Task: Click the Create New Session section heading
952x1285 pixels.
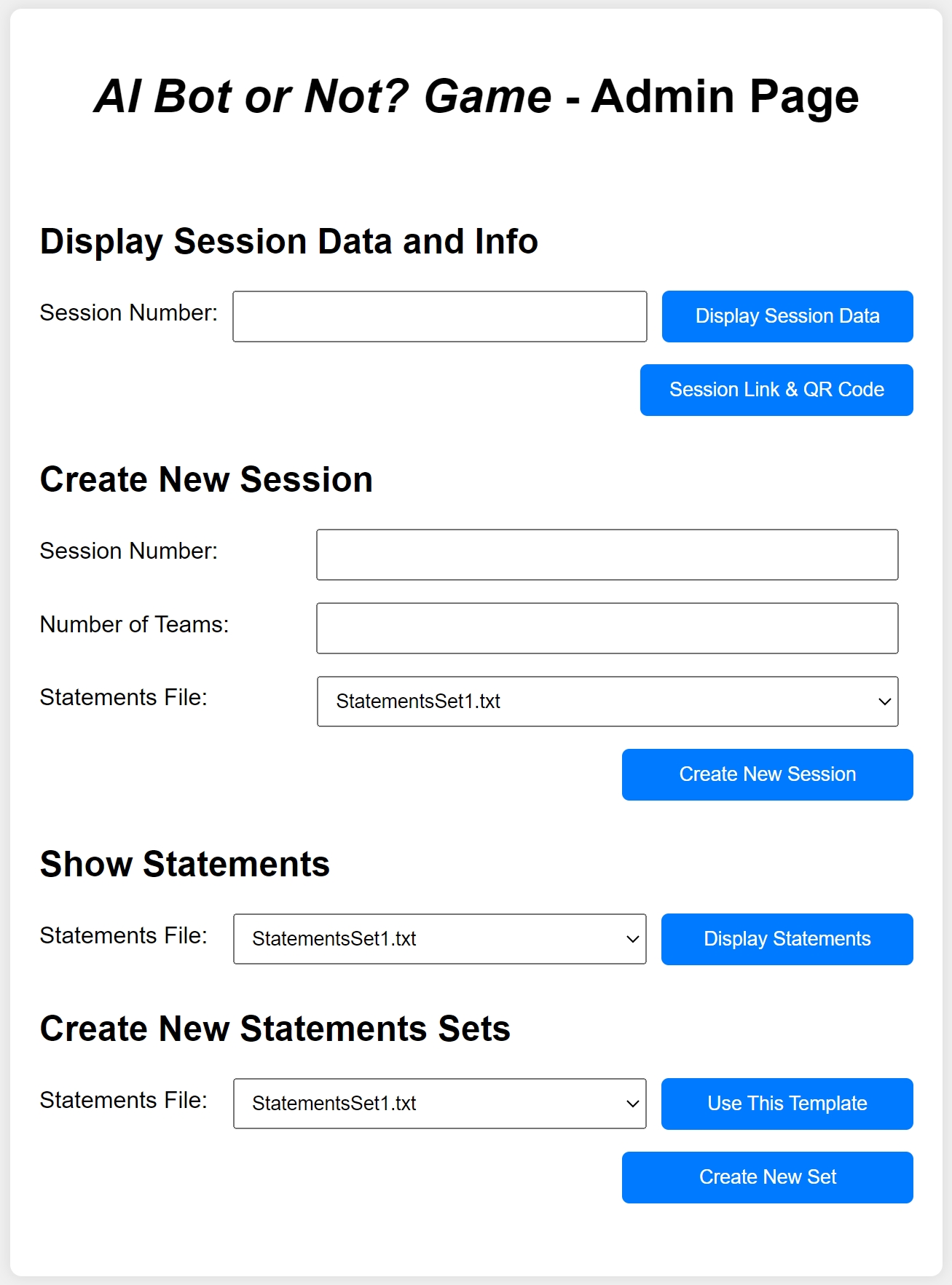Action: click(206, 480)
